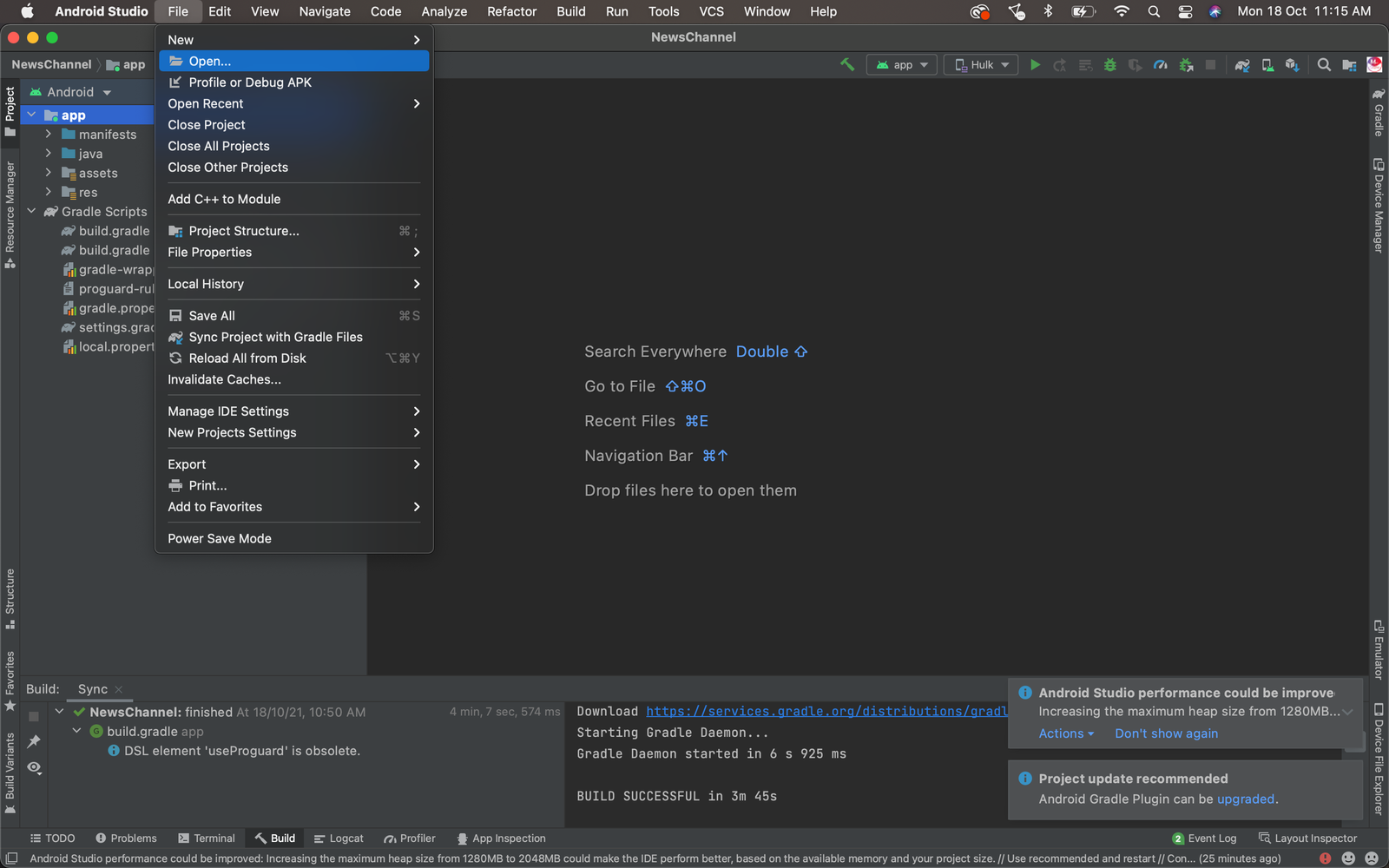The width and height of the screenshot is (1389, 868).
Task: Click the Profile app gauge icon
Action: [x=1160, y=65]
